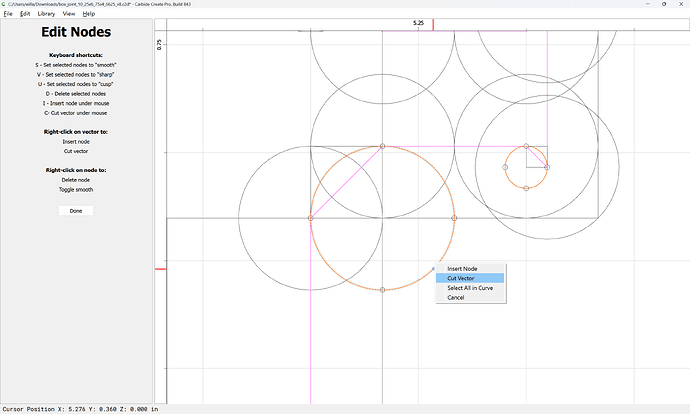Screen dimensions: 690x414
Task: Click the 0.75 vertical ruler label
Action: point(159,44)
